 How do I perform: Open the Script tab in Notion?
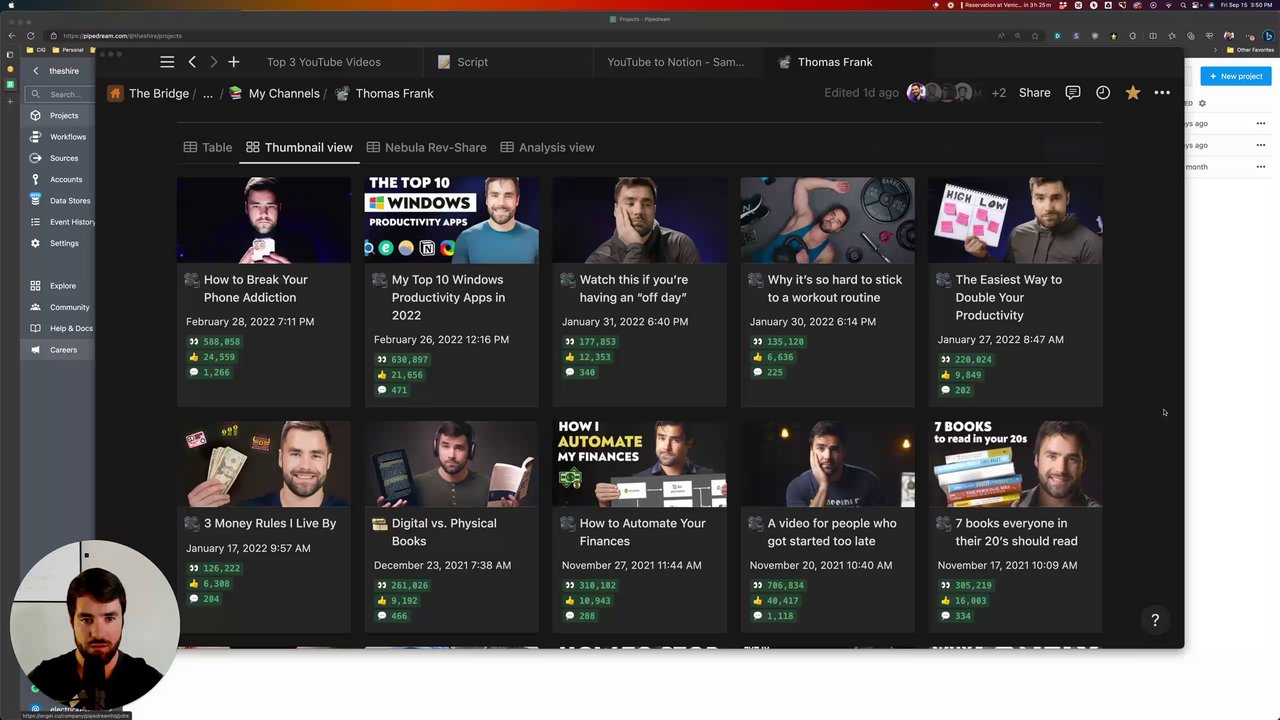[x=463, y=62]
